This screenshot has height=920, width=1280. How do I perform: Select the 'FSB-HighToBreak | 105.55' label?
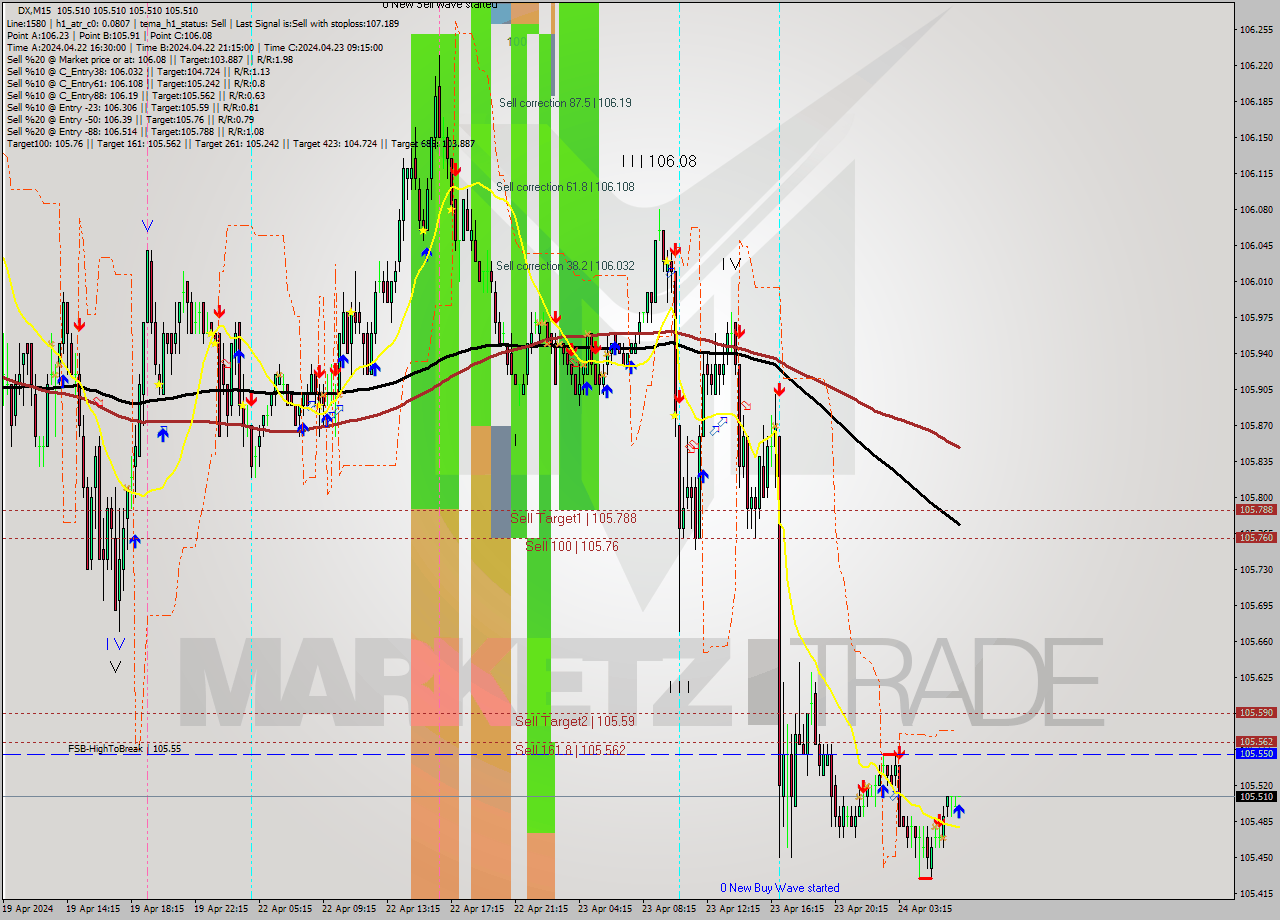click(125, 748)
